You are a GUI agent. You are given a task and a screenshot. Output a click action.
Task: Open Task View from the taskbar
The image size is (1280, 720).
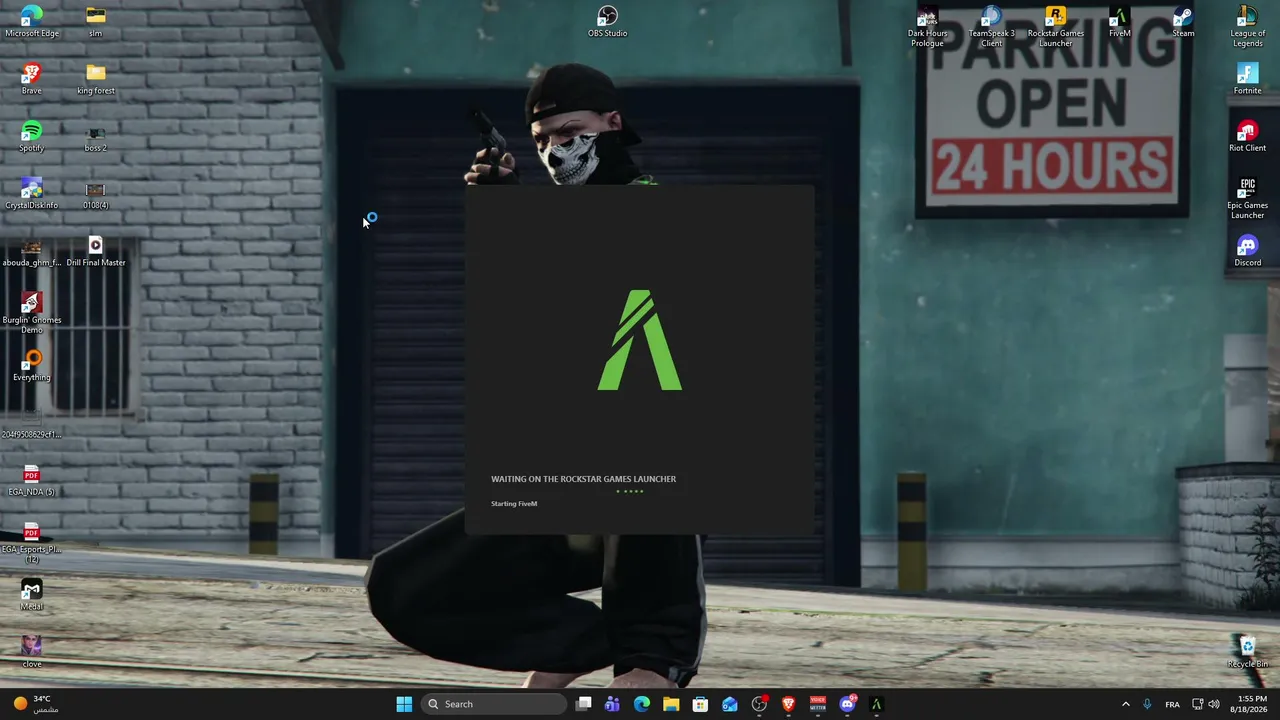tap(584, 704)
